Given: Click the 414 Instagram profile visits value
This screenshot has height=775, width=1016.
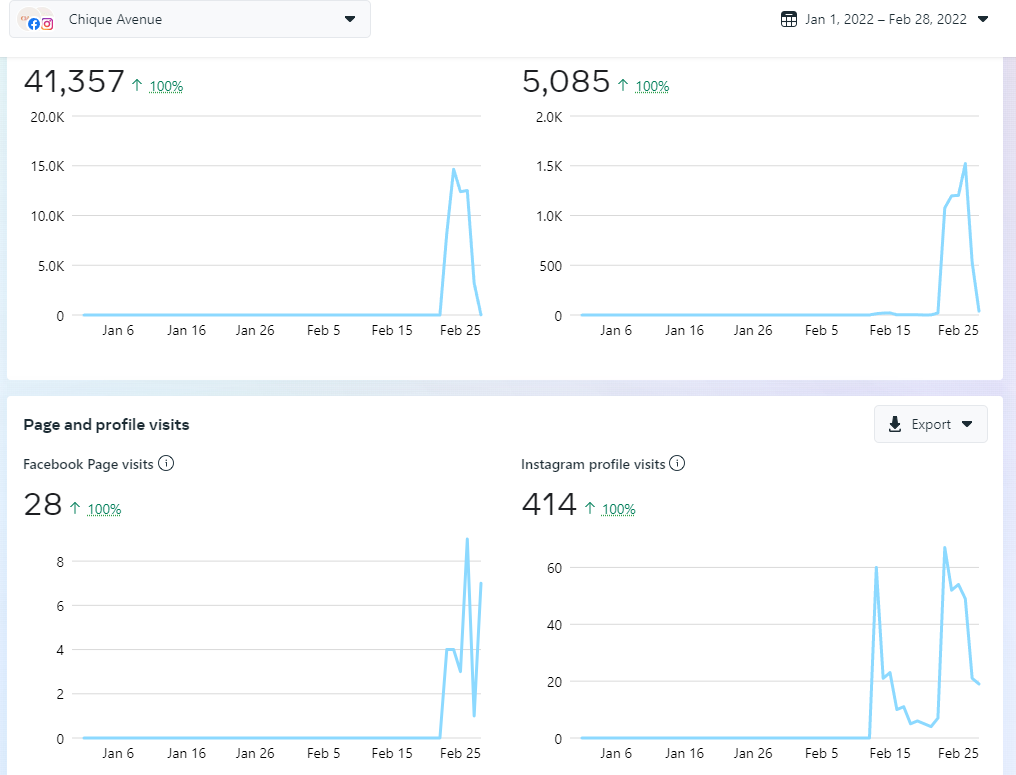Looking at the screenshot, I should pos(549,505).
